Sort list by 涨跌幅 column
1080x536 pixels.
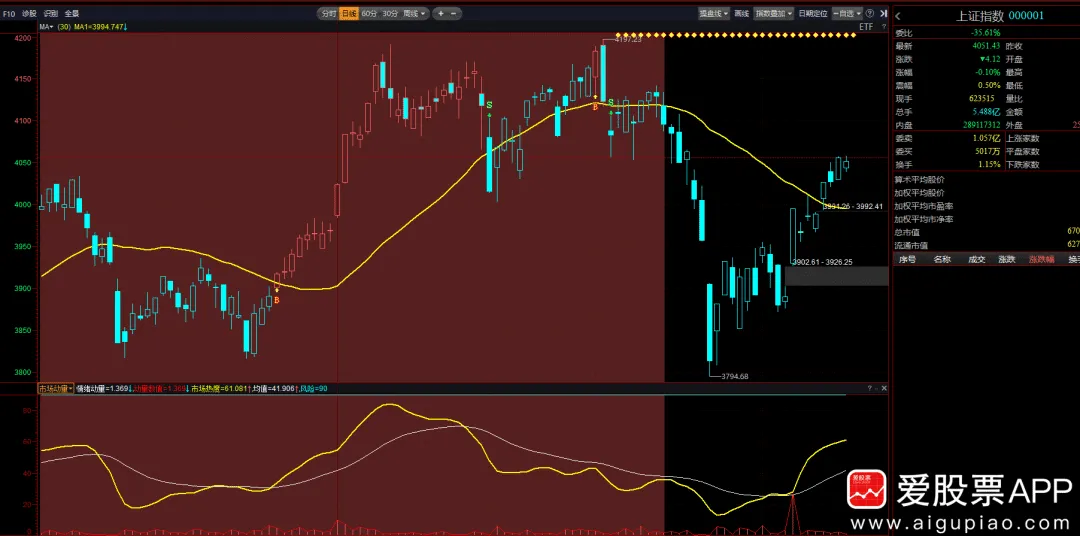click(1041, 259)
